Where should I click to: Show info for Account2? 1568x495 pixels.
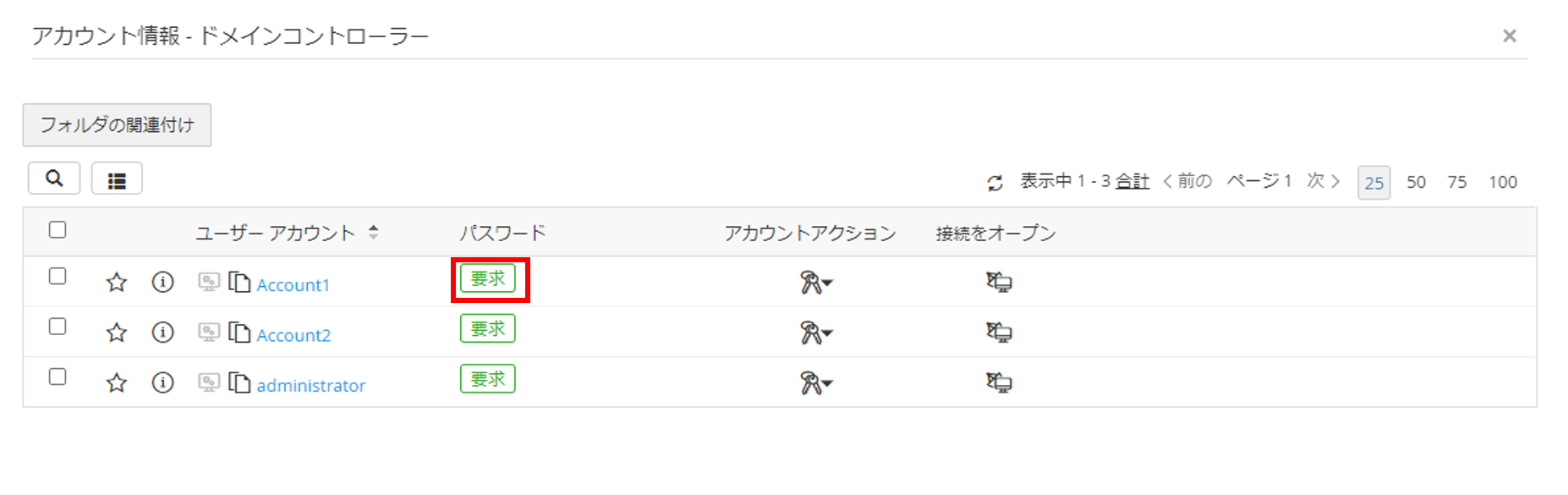point(162,333)
